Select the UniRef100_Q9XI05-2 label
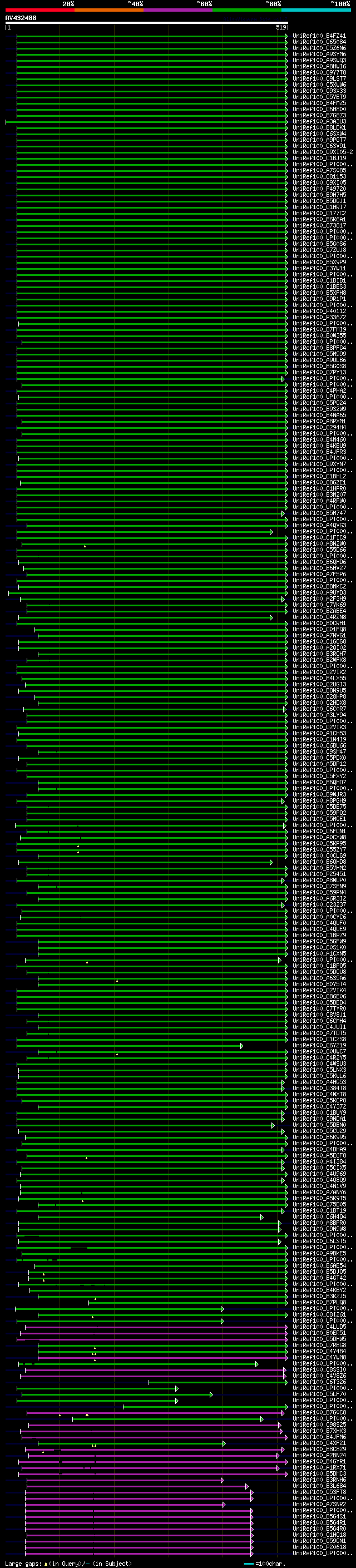 pyautogui.click(x=323, y=152)
